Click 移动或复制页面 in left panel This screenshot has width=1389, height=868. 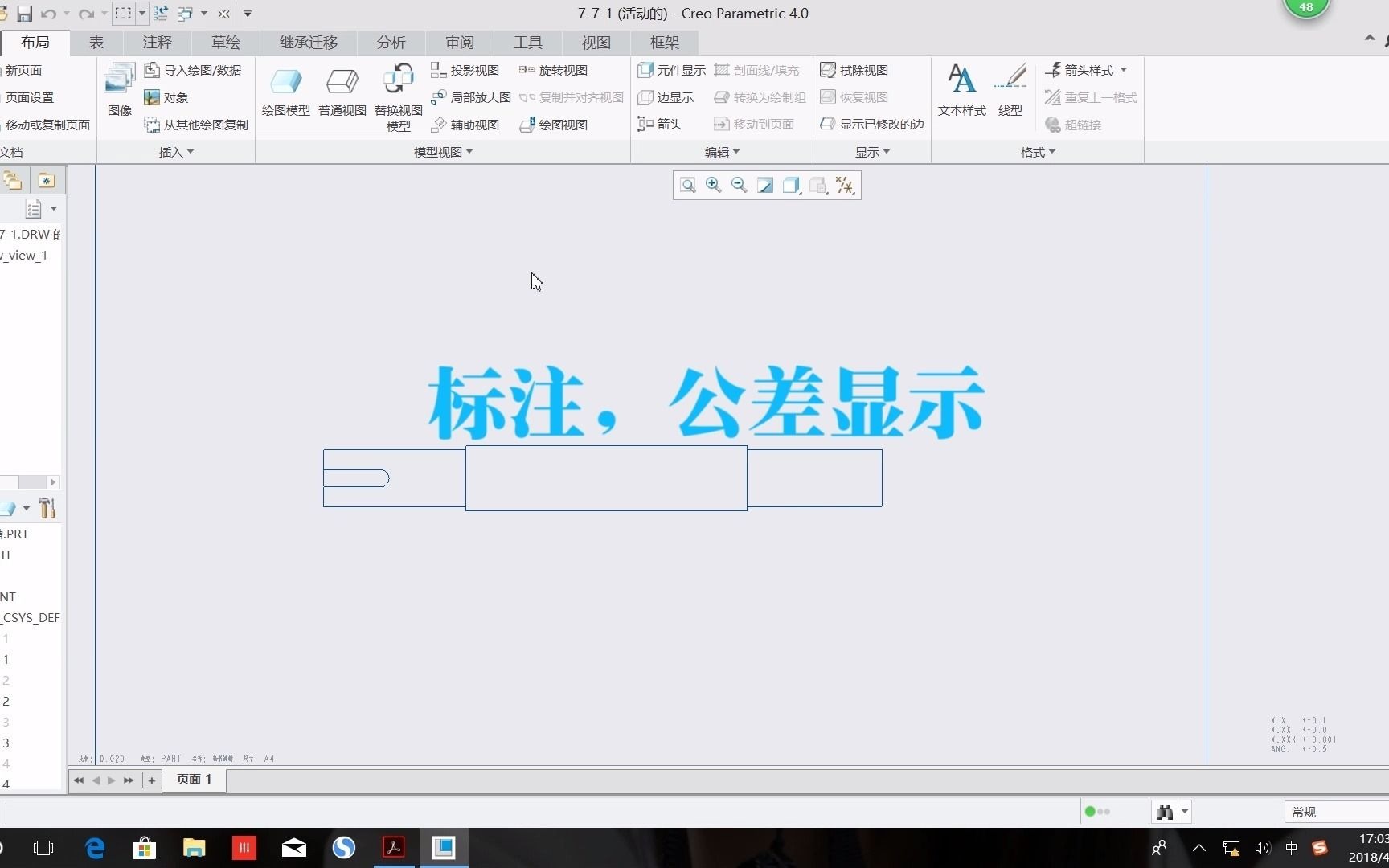(44, 124)
